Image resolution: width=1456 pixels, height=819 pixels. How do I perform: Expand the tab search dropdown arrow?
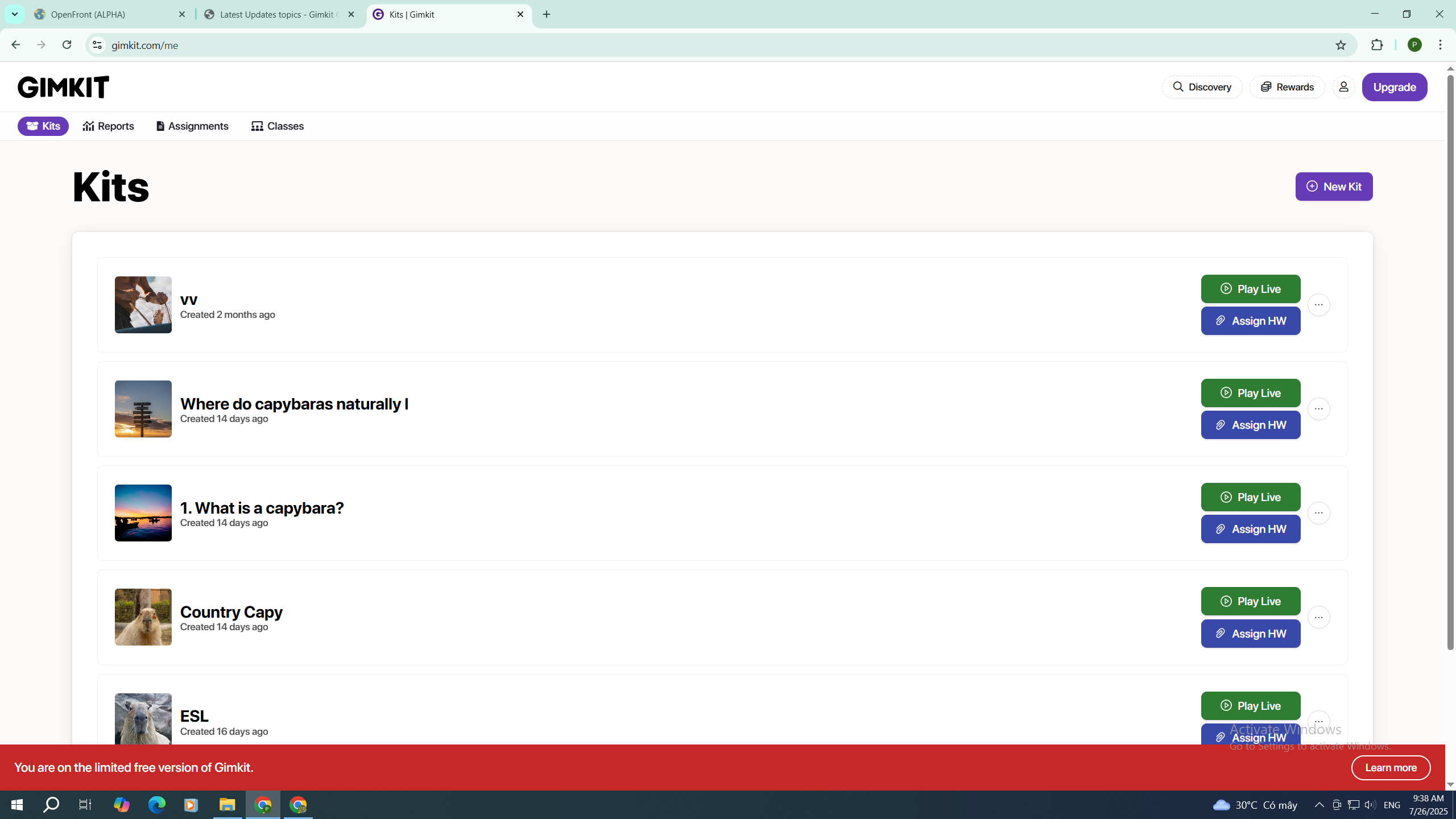pos(15,14)
